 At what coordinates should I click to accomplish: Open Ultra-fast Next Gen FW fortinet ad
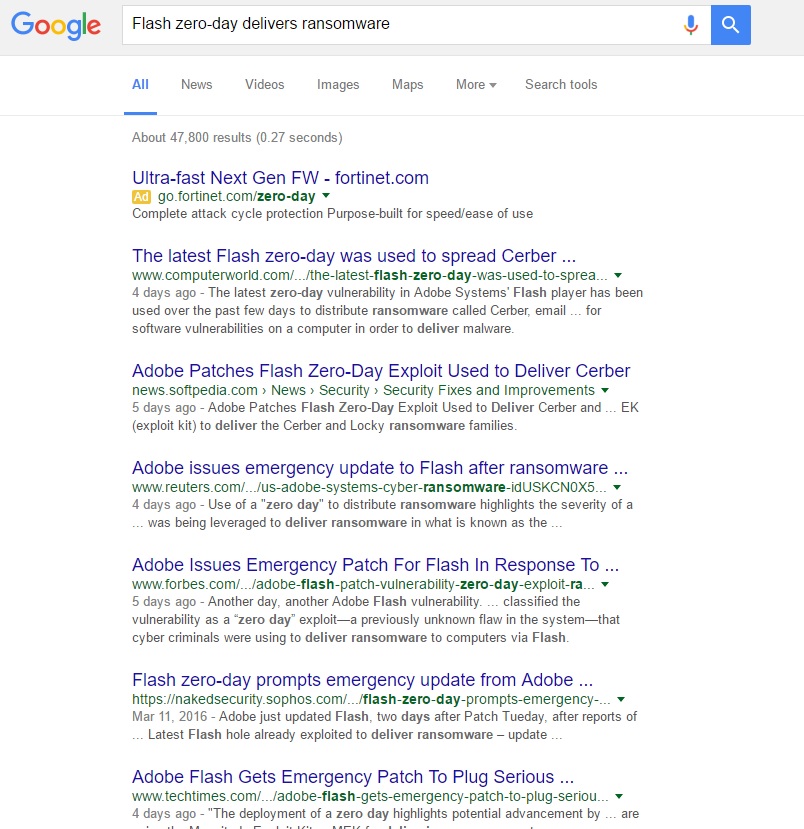click(280, 178)
